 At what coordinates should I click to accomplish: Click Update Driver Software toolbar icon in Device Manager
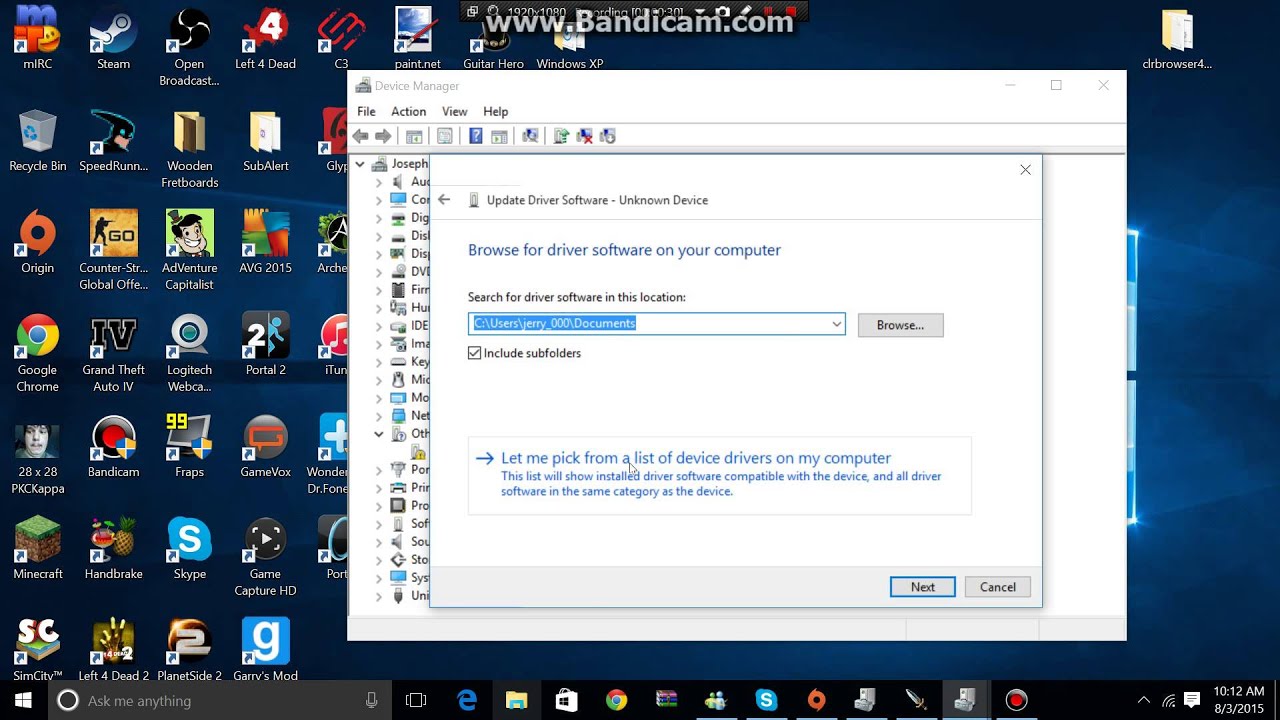tap(561, 136)
